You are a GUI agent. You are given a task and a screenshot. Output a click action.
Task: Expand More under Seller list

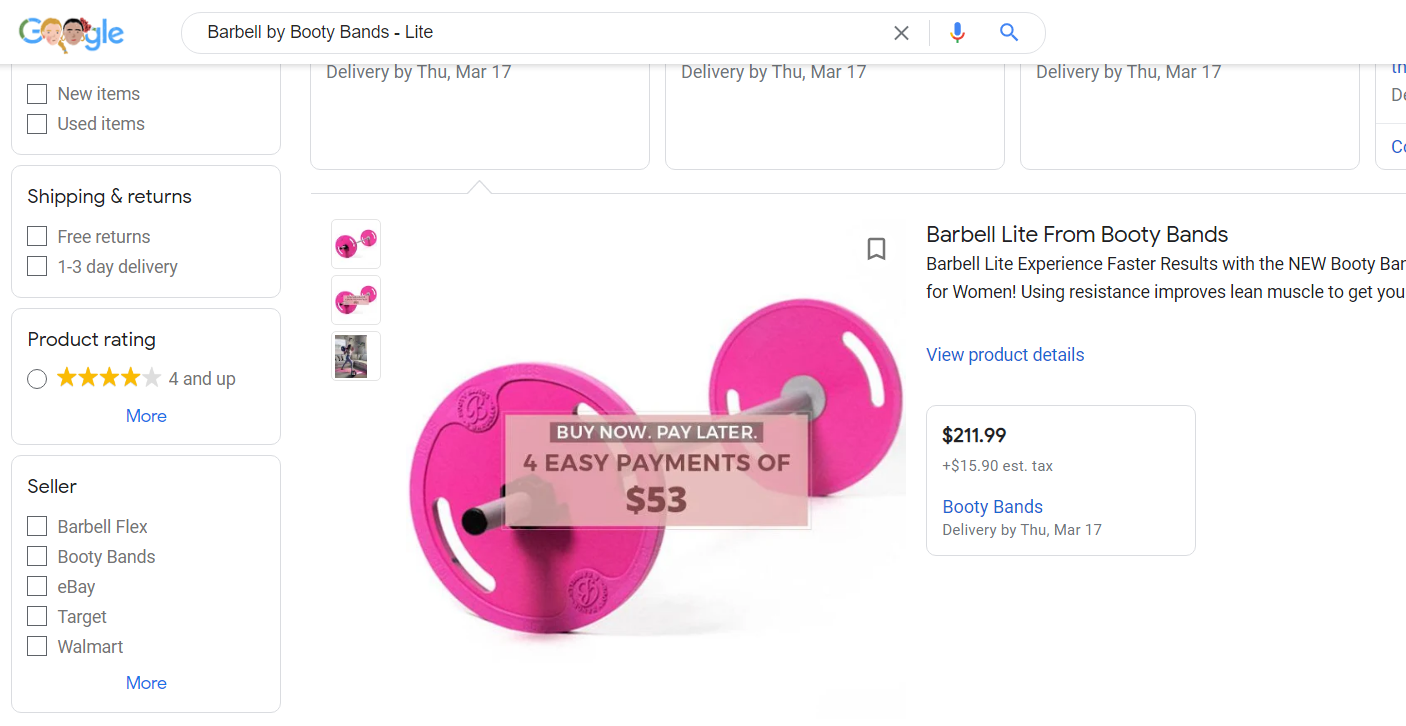(x=146, y=683)
